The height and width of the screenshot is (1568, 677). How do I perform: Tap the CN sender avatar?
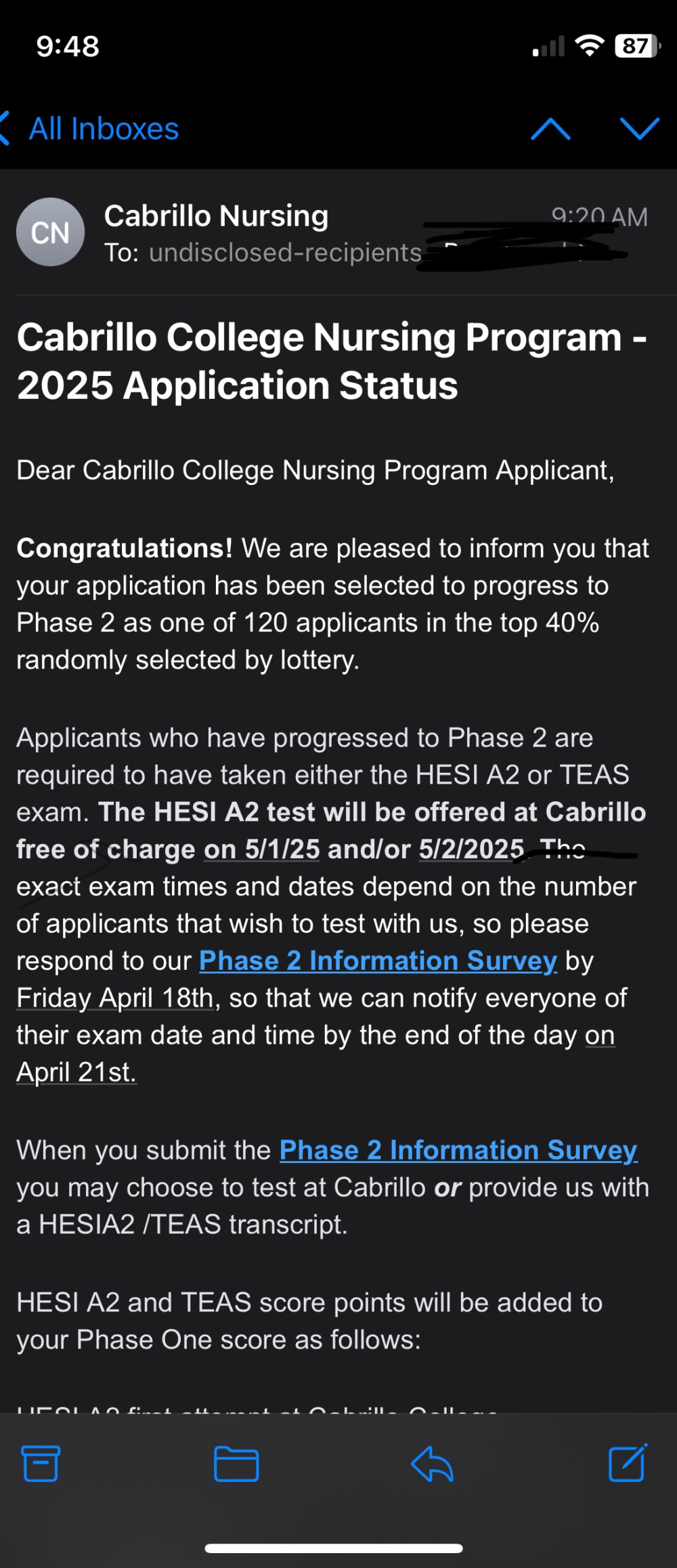[50, 232]
